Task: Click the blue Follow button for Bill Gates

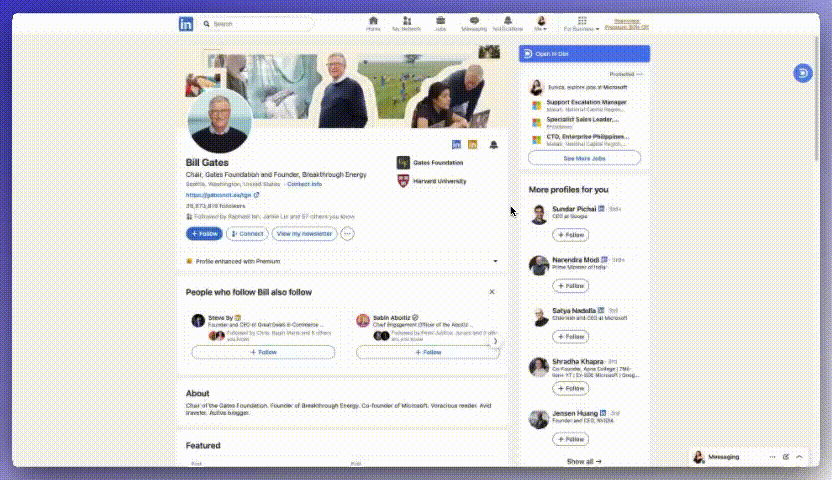Action: 204,233
